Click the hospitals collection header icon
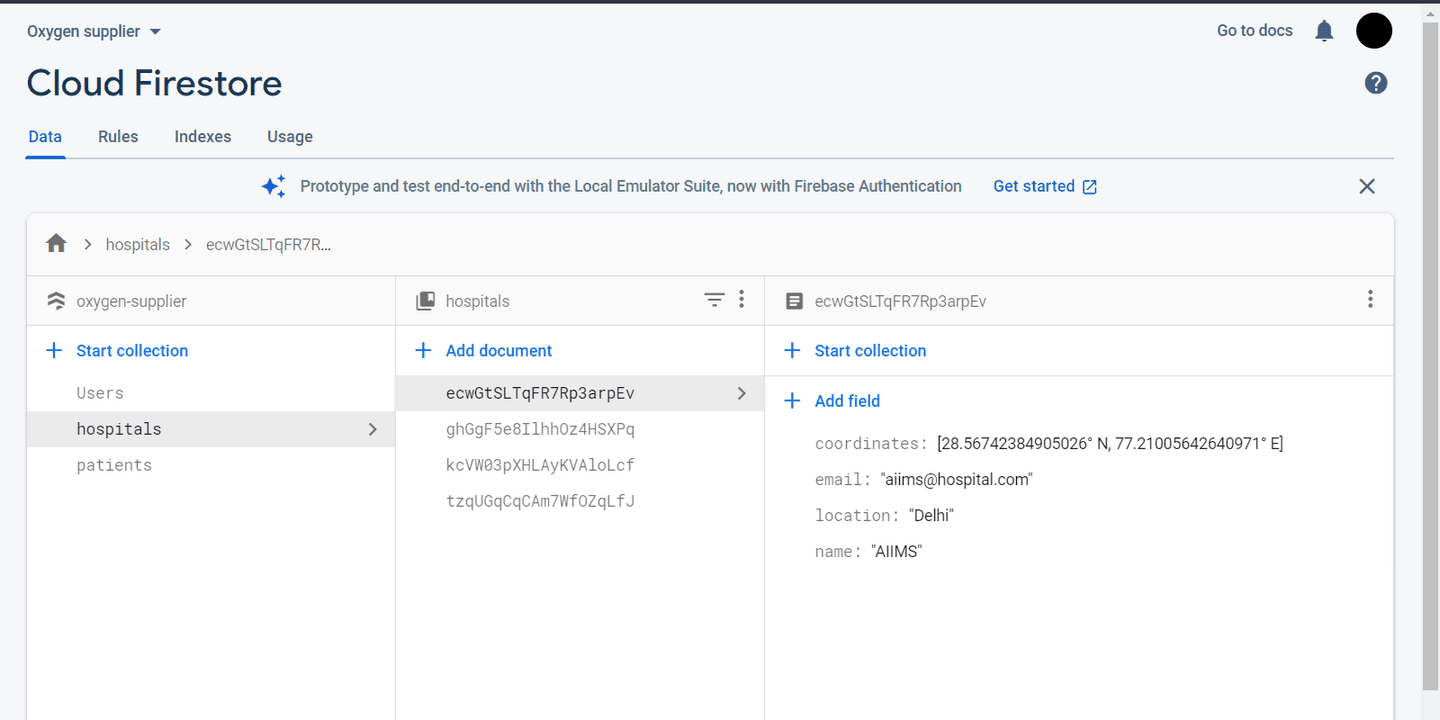This screenshot has height=720, width=1440. coord(425,301)
